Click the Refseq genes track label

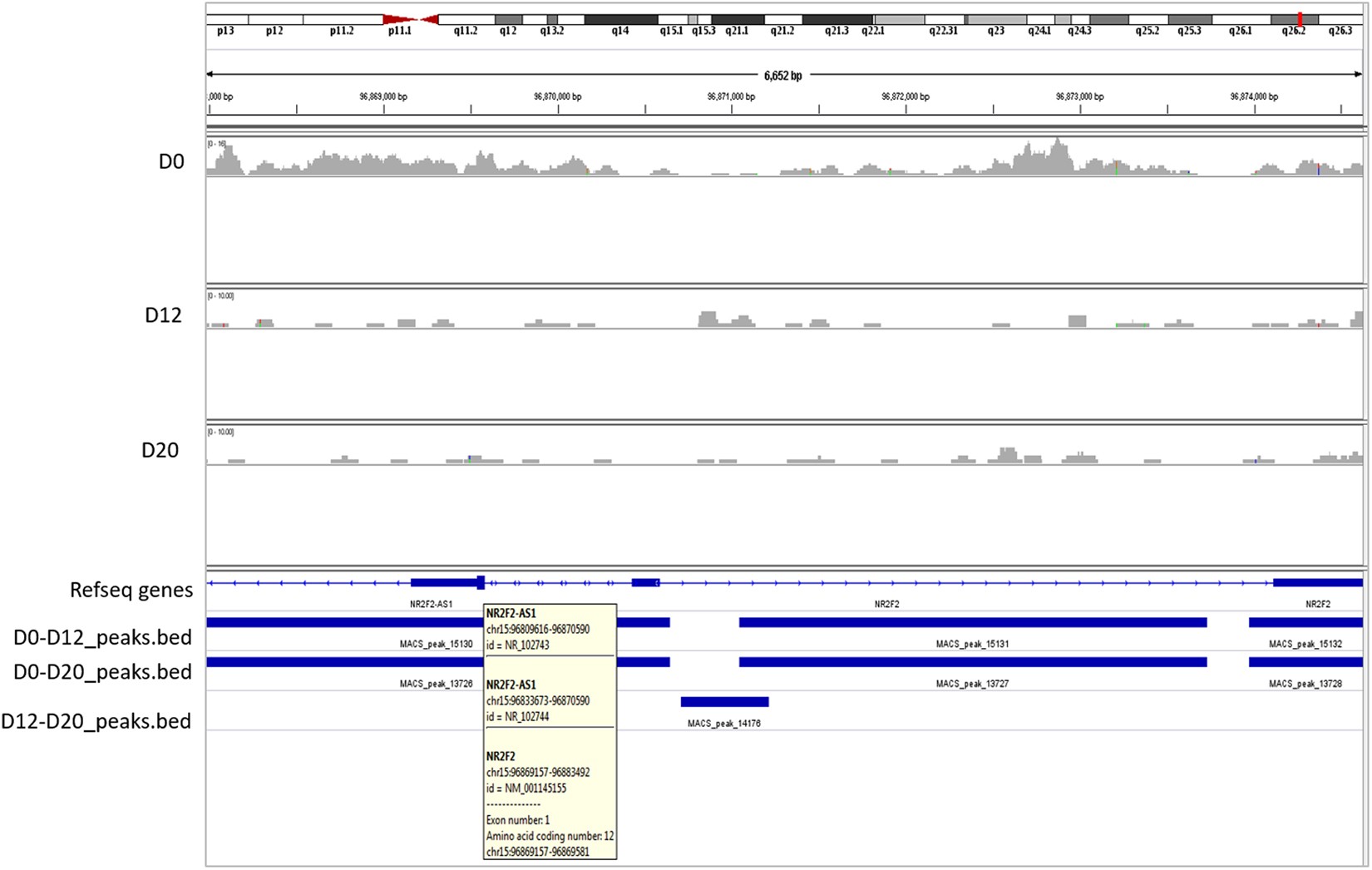[x=131, y=591]
